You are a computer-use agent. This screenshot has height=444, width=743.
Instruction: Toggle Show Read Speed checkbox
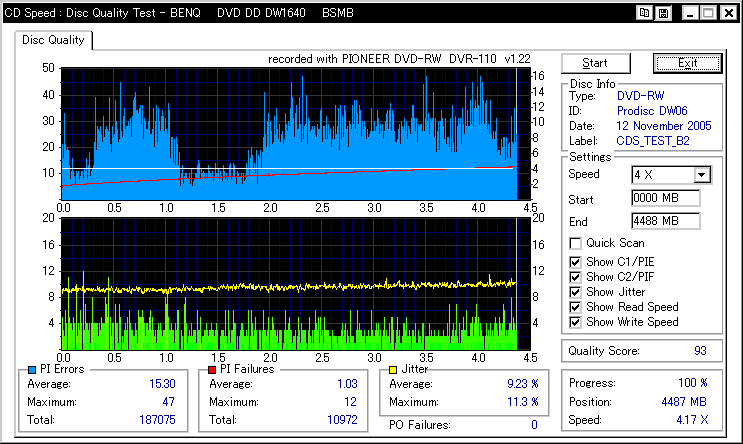pos(575,307)
